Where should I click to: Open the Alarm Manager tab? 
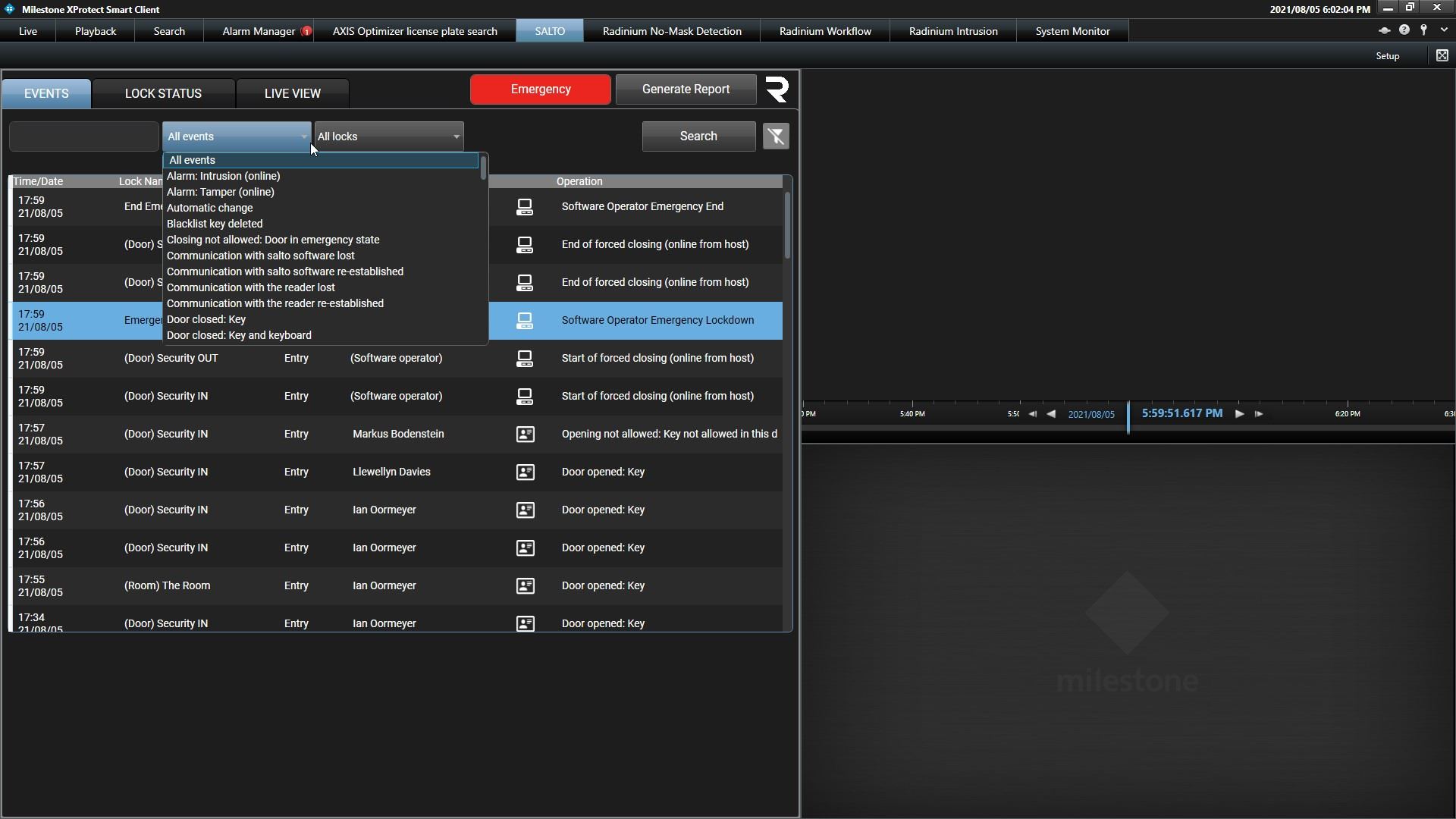point(259,31)
